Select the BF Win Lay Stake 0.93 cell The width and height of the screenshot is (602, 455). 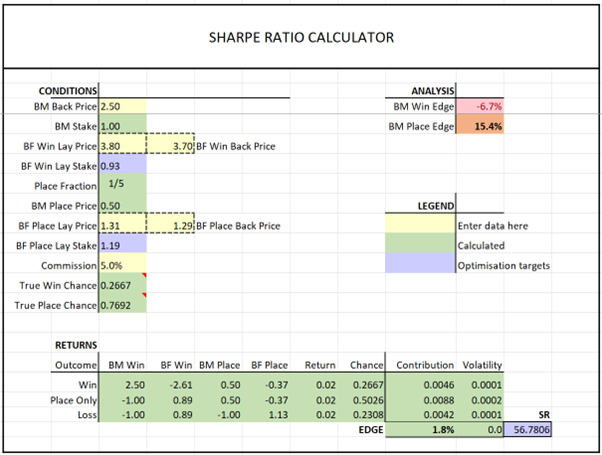122,166
